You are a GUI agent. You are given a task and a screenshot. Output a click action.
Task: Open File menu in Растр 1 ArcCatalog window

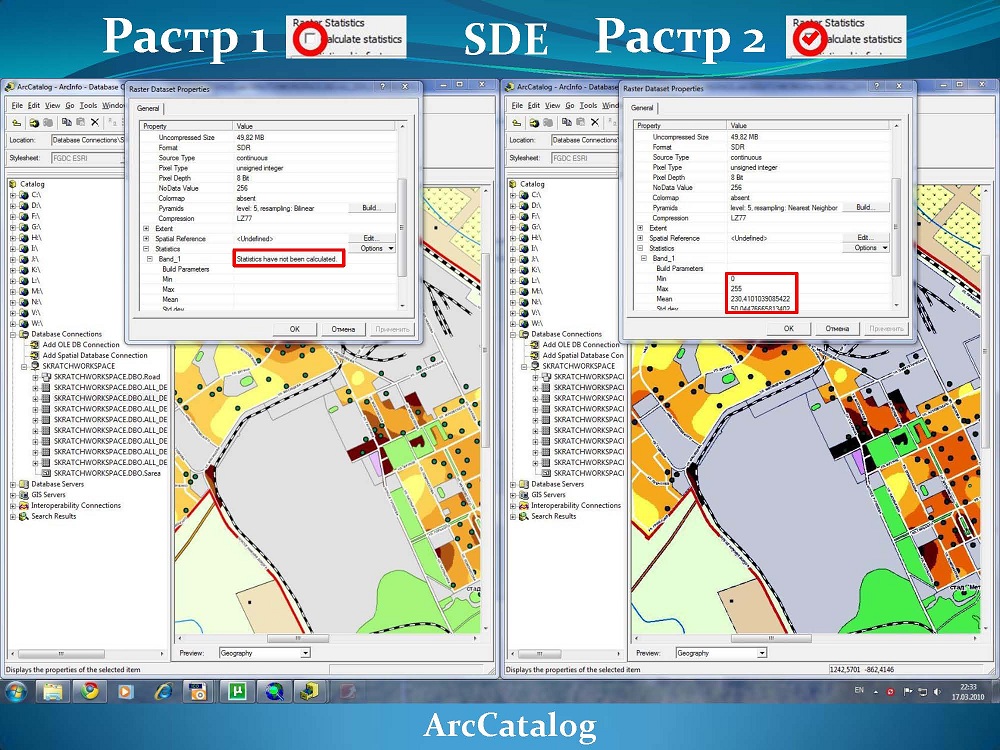(x=17, y=105)
